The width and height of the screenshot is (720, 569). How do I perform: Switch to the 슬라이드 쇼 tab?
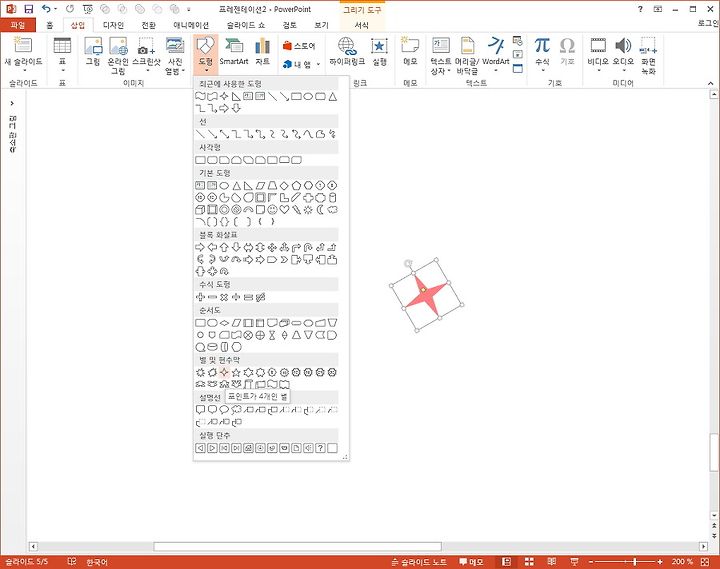click(x=246, y=25)
